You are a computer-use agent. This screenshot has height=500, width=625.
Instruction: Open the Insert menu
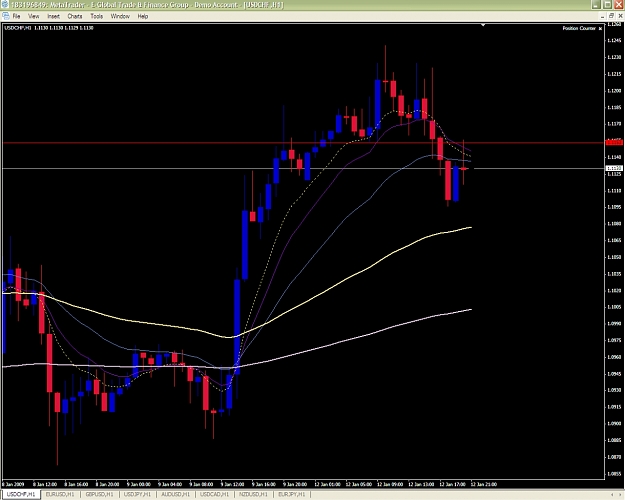53,16
